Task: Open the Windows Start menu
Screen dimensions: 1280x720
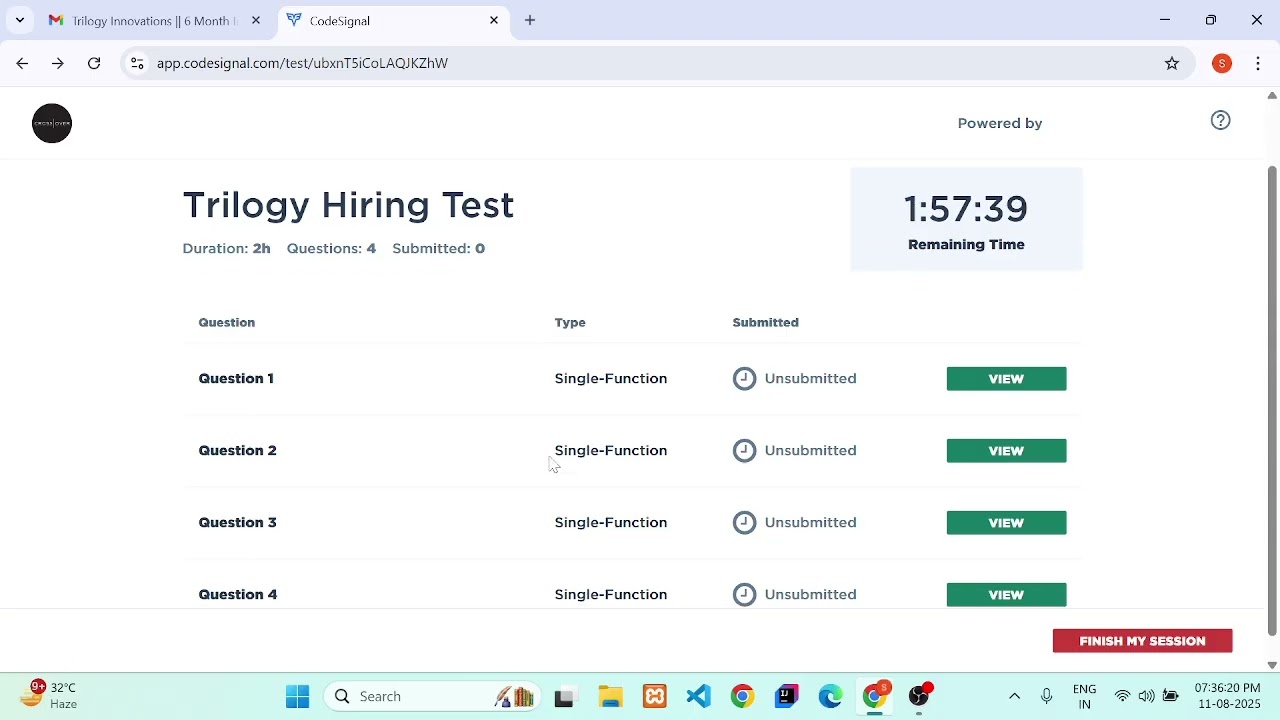Action: 297,696
